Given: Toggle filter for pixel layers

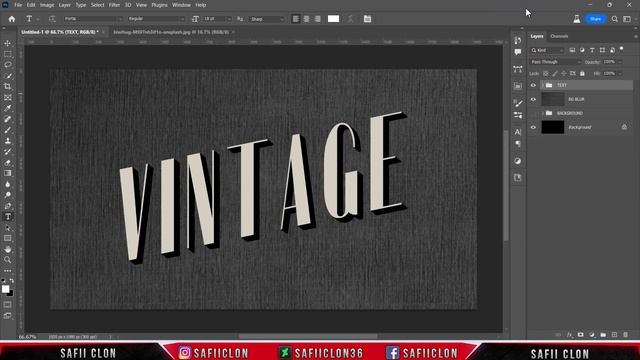Looking at the screenshot, I should (572, 50).
